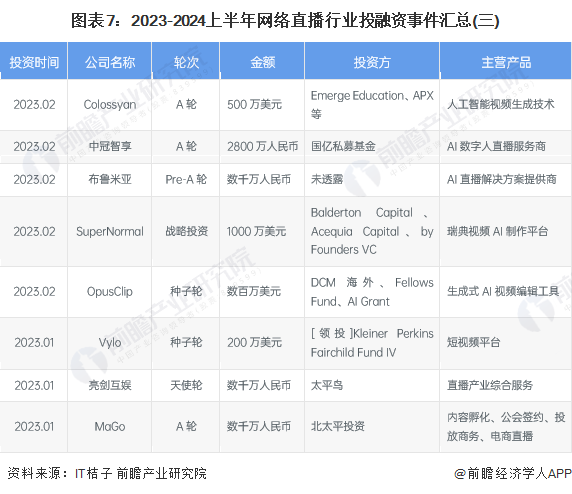Select the Colossyan company cell

(110, 105)
